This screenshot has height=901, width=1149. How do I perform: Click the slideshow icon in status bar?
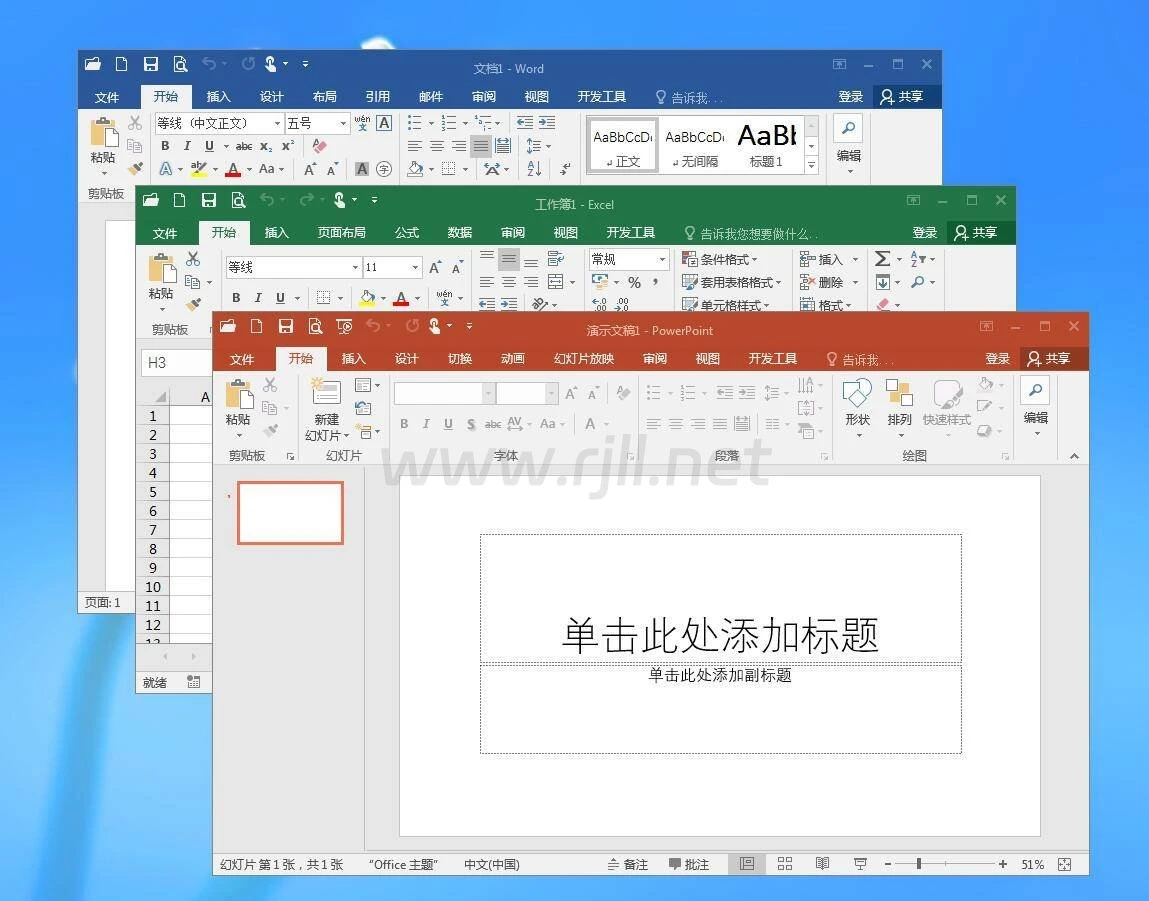click(860, 864)
